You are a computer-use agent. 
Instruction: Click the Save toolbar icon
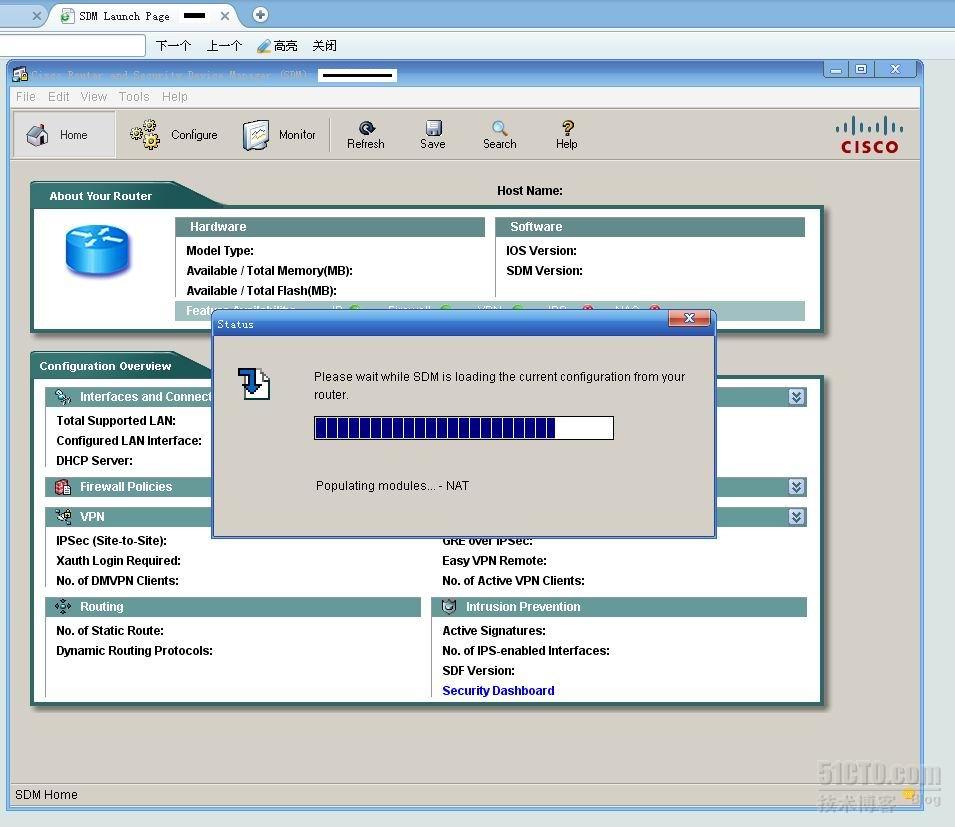[x=434, y=128]
